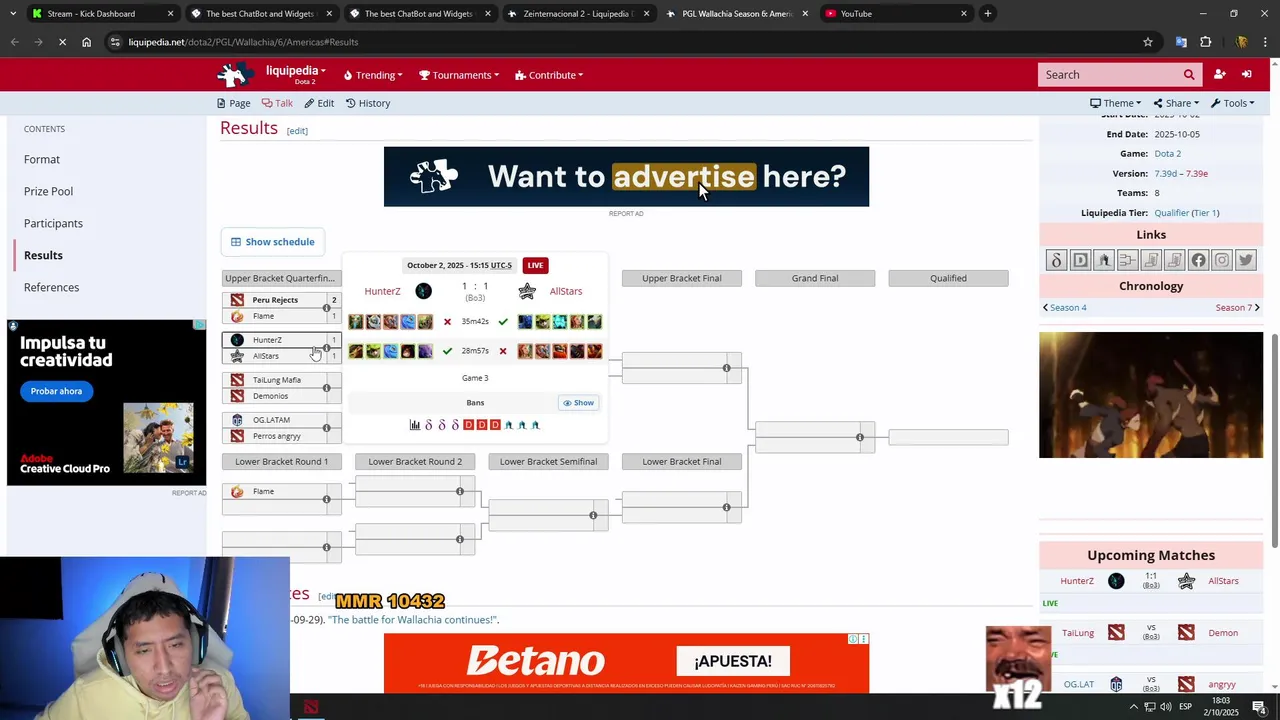
Task: Click the browser address bar URL
Action: point(243,42)
